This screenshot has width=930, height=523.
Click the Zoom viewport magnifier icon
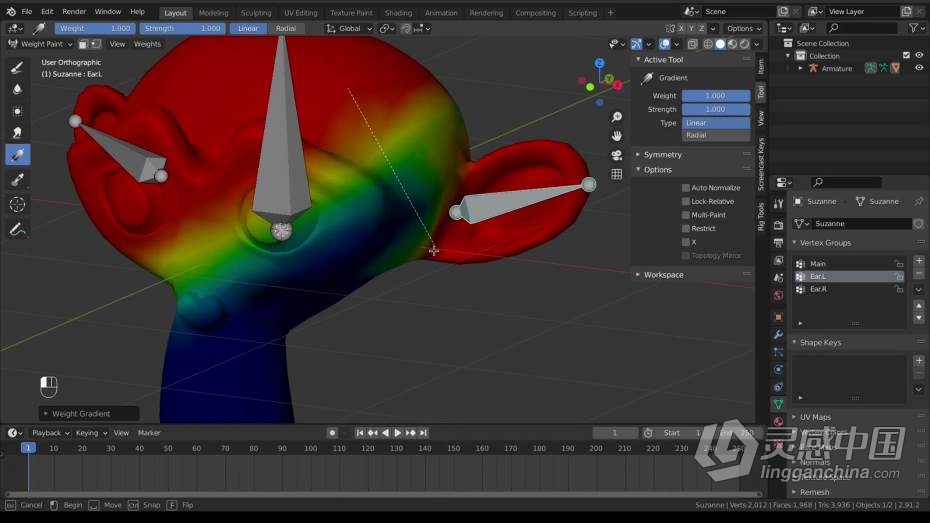617,117
